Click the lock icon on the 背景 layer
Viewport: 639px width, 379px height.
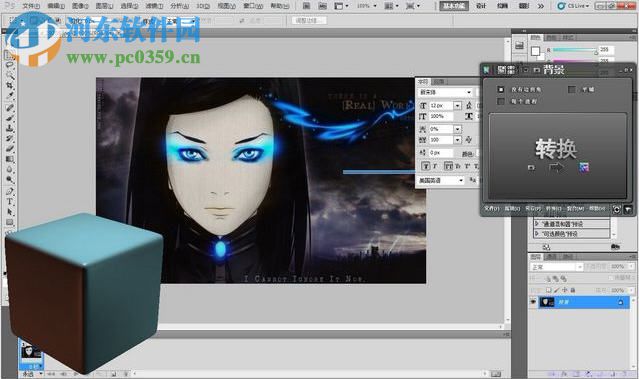[x=620, y=302]
